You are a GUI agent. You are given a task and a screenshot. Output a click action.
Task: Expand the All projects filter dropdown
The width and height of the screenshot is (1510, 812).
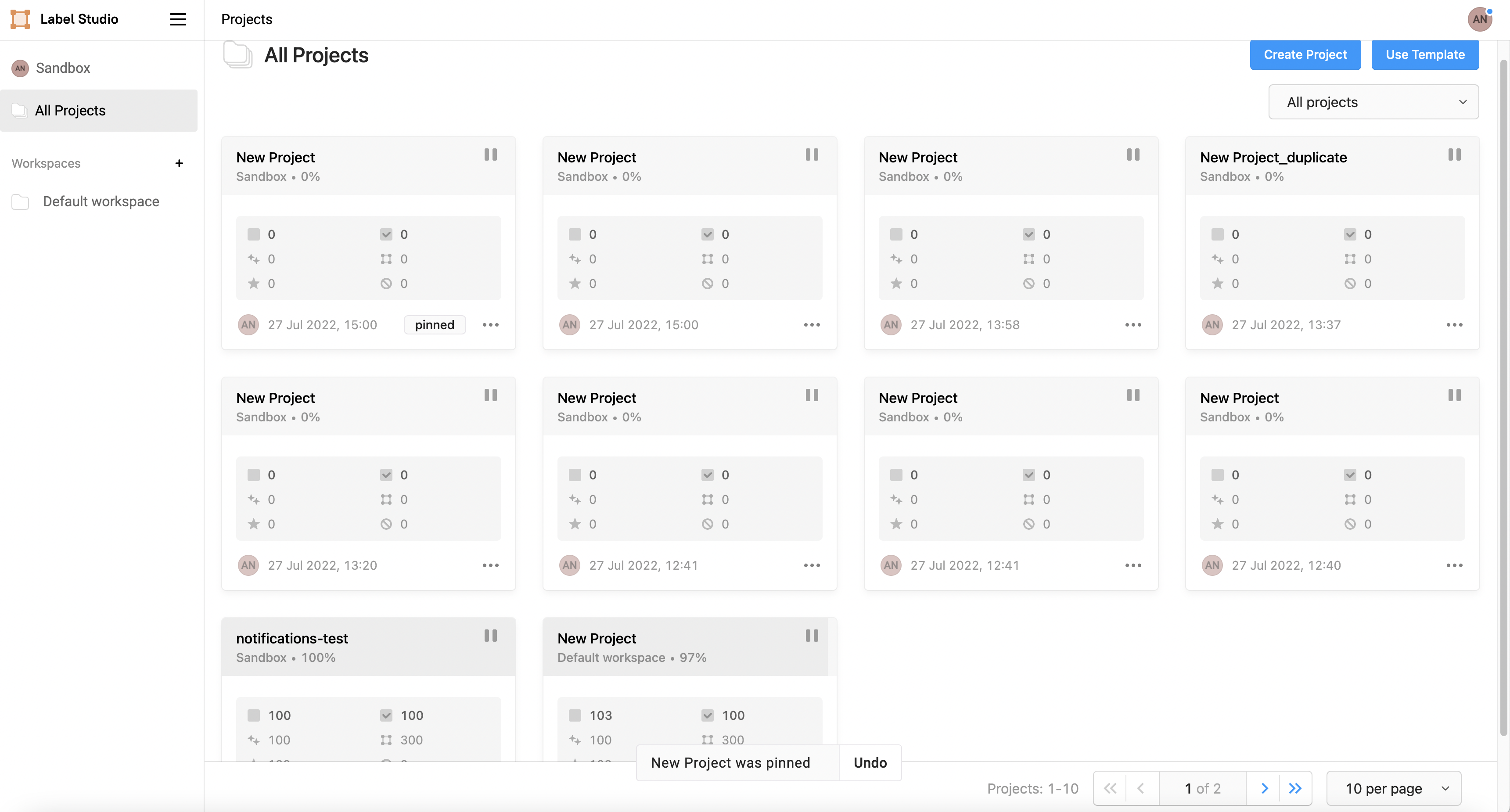click(1373, 102)
